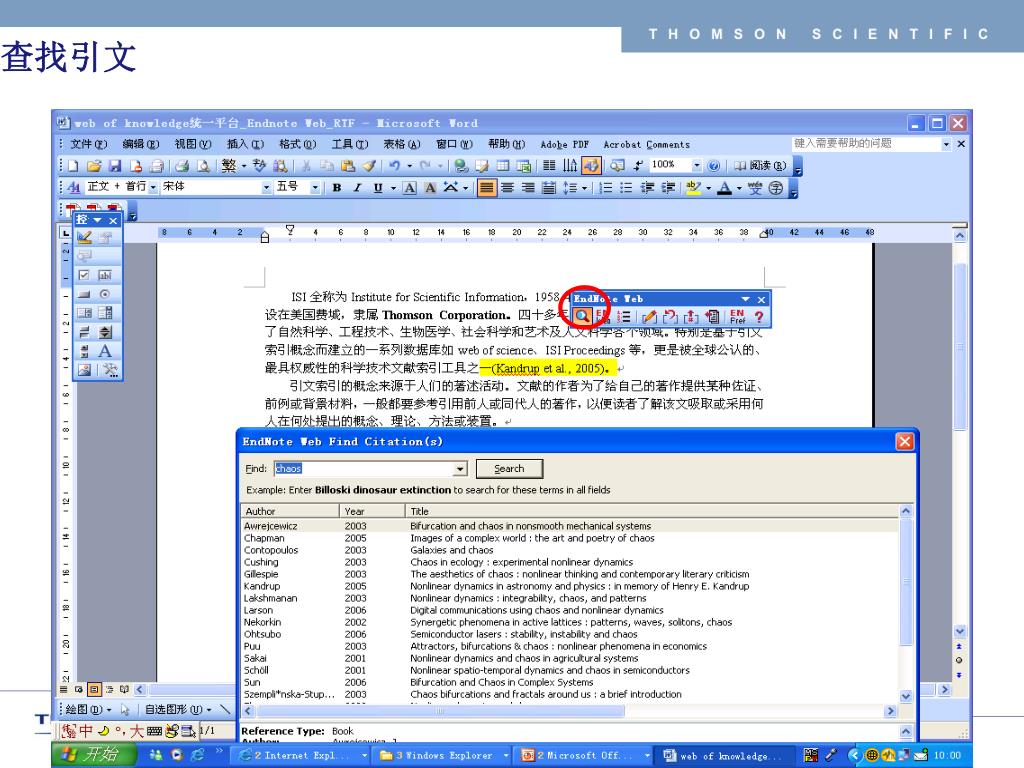Toggle justified paragraph alignment
This screenshot has height=768, width=1024.
coord(487,188)
